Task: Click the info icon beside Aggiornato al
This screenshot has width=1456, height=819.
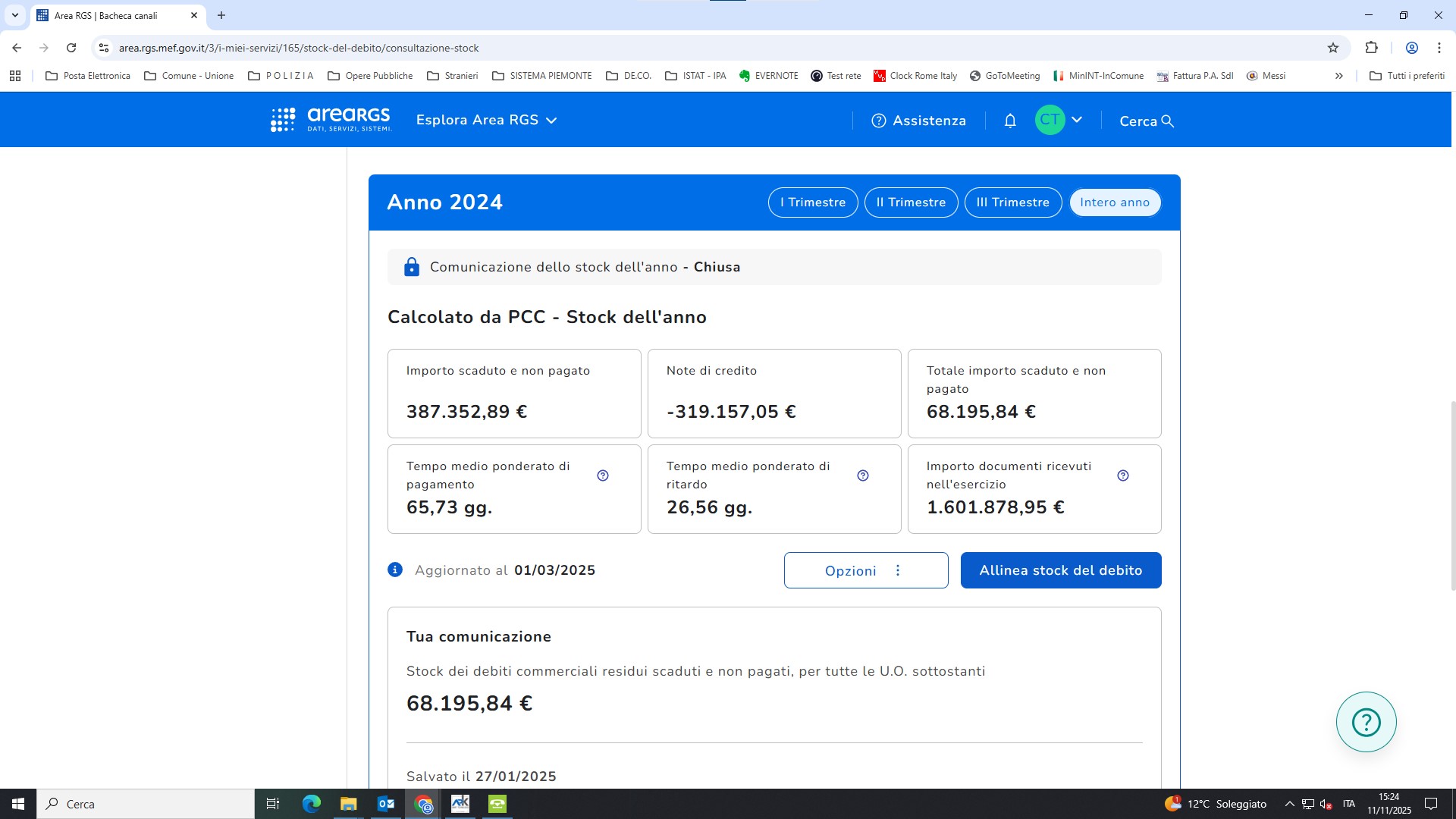Action: (x=395, y=570)
